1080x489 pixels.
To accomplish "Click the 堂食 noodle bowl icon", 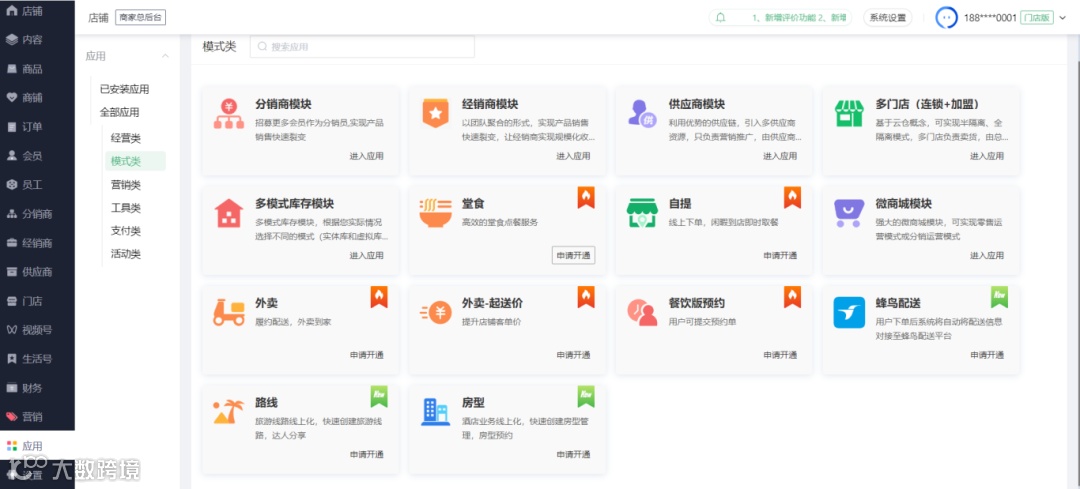I will coord(435,214).
